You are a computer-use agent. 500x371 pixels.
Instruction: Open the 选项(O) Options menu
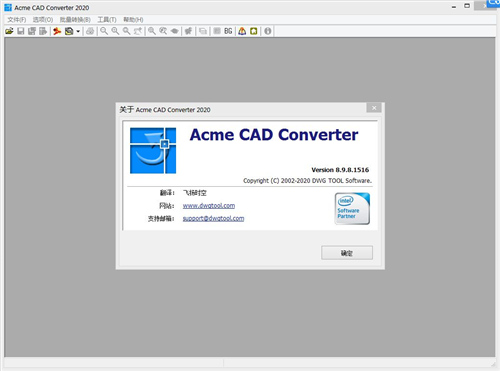[x=43, y=20]
